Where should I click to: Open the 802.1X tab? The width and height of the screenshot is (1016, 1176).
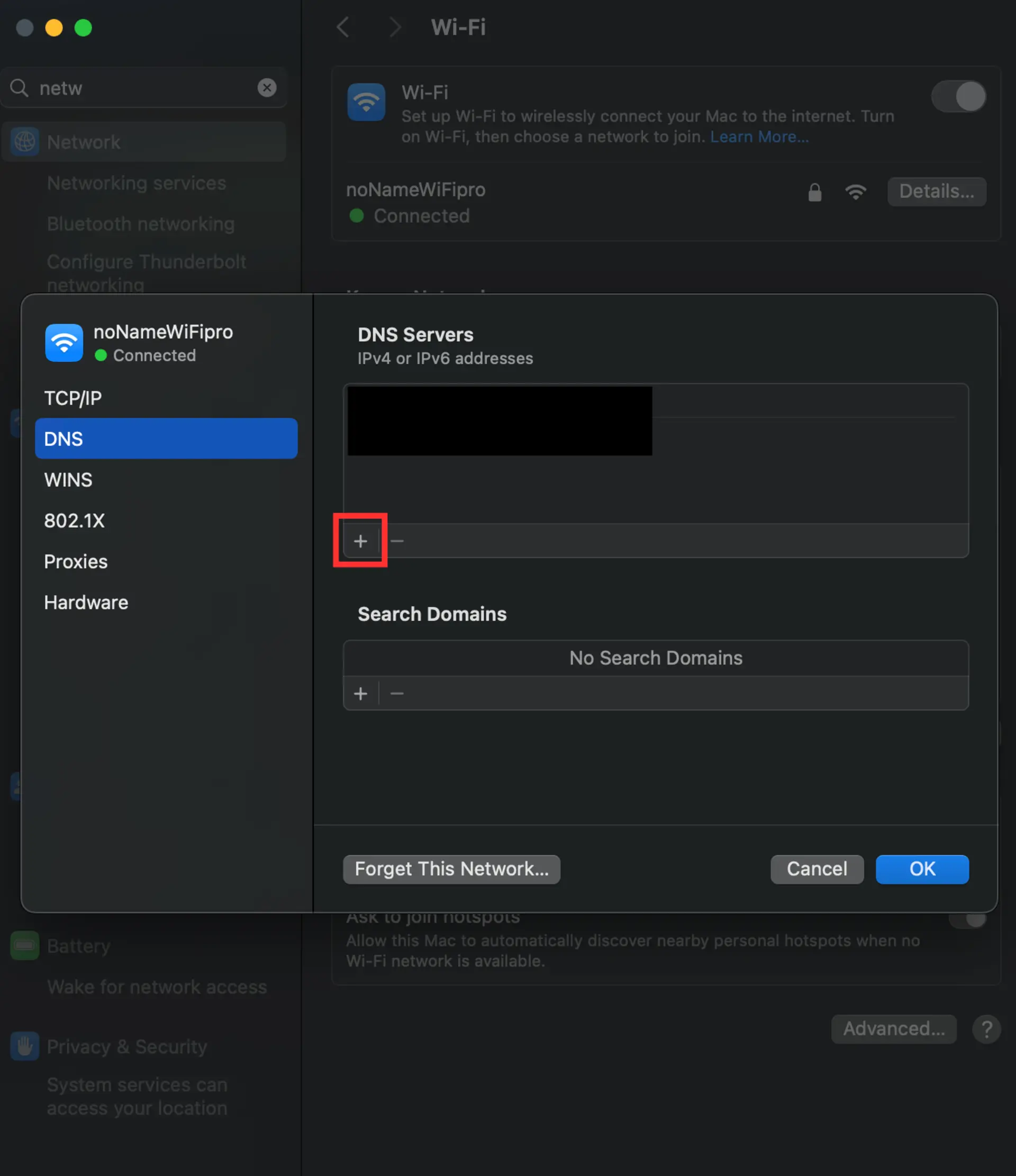click(166, 521)
